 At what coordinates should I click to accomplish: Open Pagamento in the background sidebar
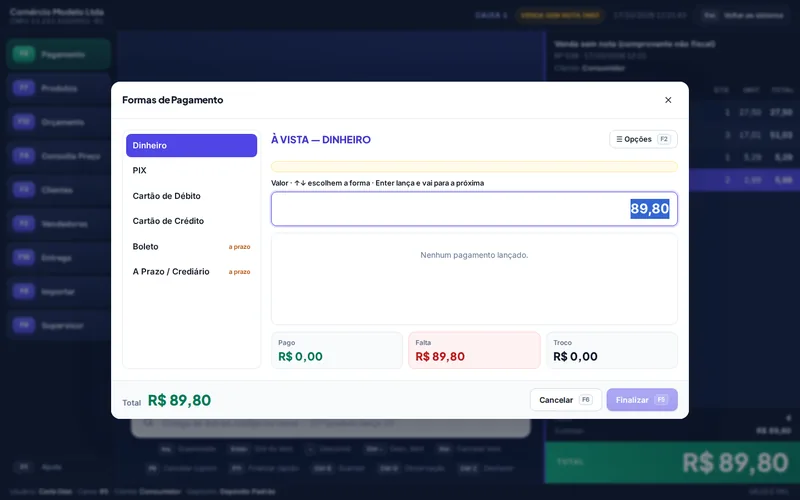[59, 54]
